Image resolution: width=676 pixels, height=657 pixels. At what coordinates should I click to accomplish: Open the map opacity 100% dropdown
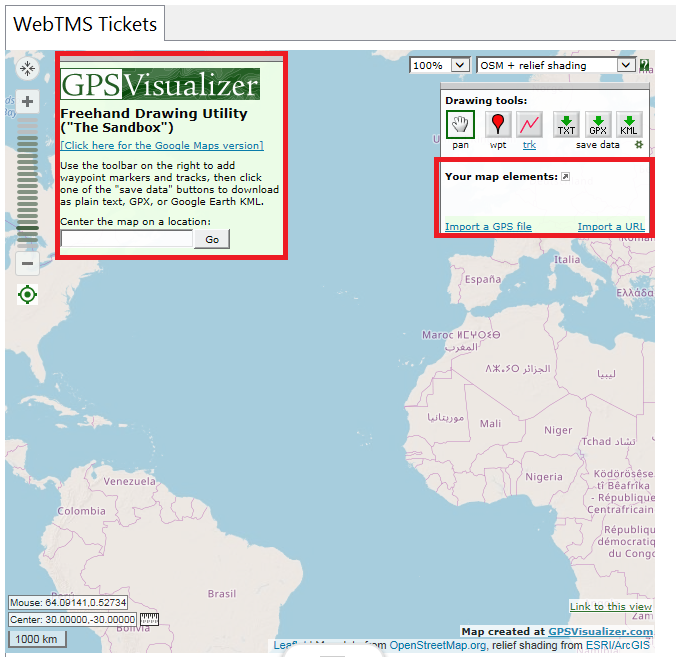click(439, 65)
